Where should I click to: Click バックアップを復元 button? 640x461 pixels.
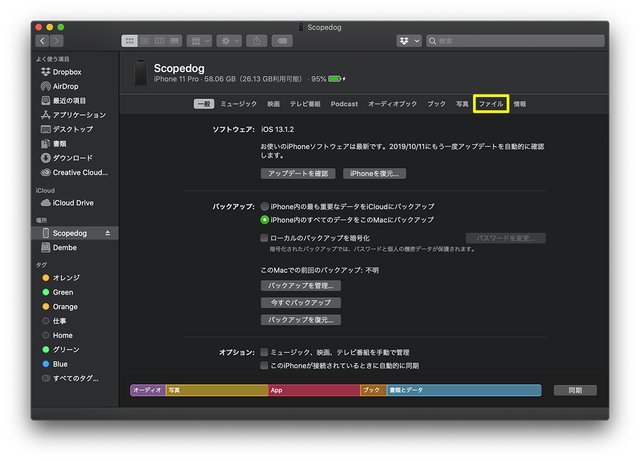[301, 320]
